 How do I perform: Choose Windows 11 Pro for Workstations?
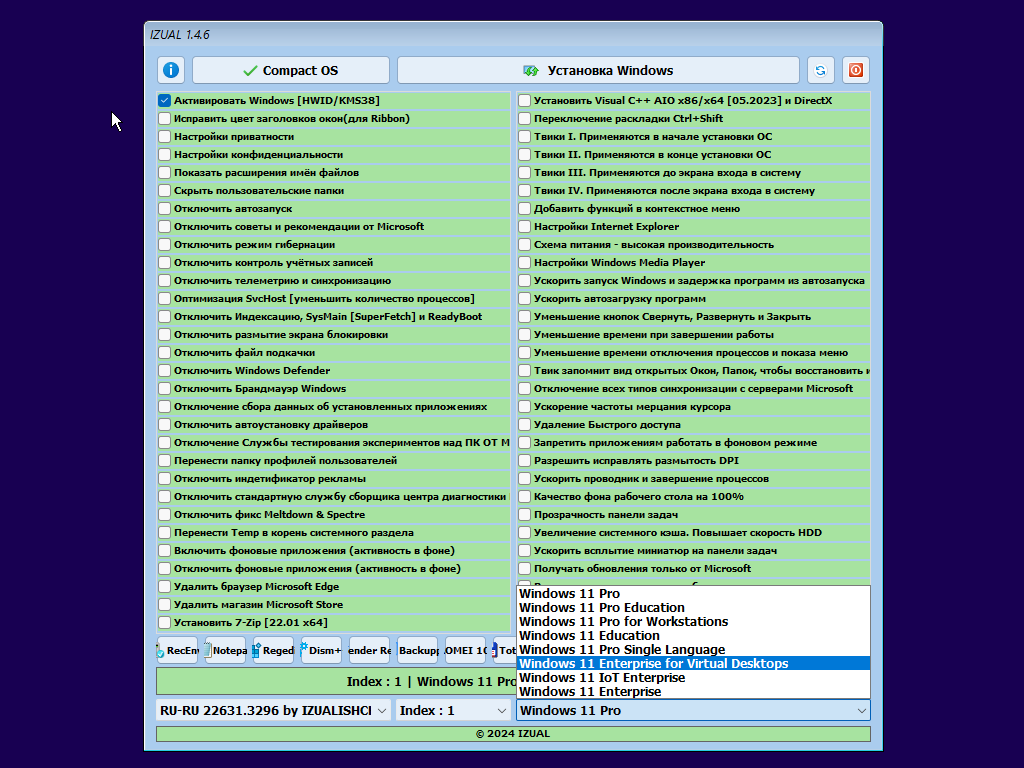pyautogui.click(x=694, y=622)
